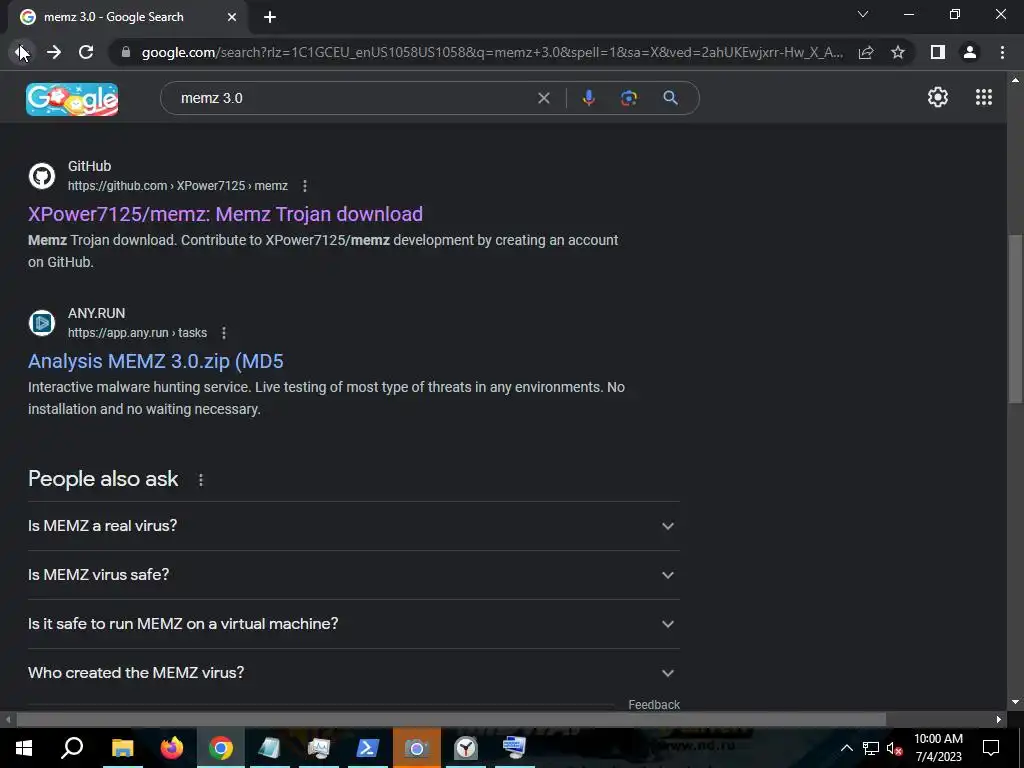Screen dimensions: 1024x768
Task: Click the address bar URL
Action: (492, 52)
